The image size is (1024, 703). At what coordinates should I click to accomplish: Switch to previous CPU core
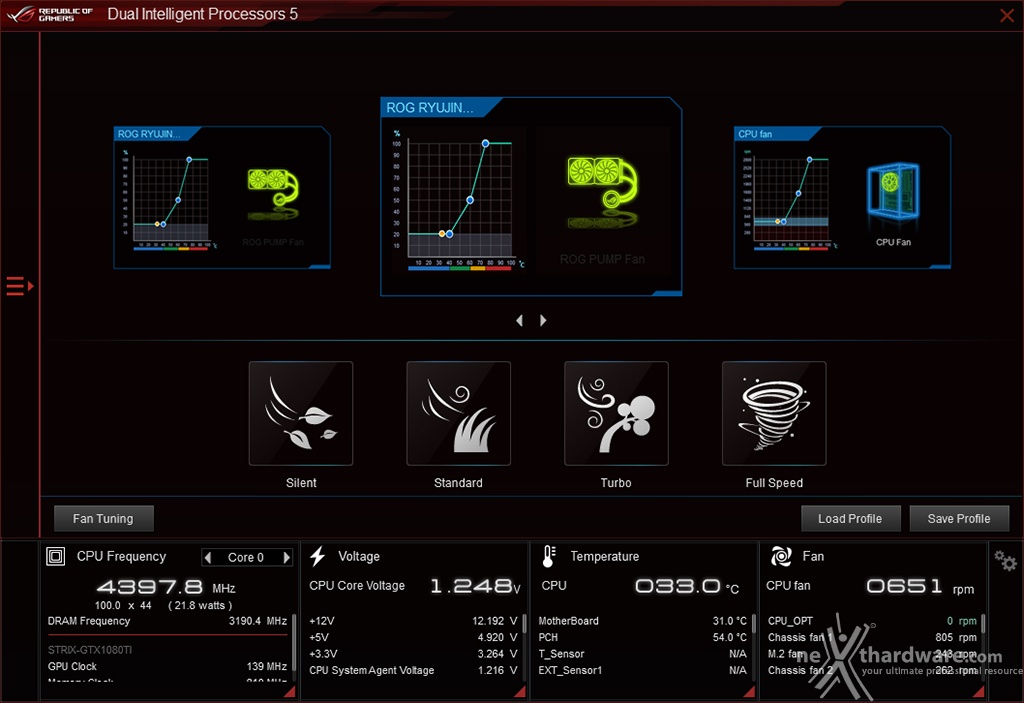coord(208,557)
